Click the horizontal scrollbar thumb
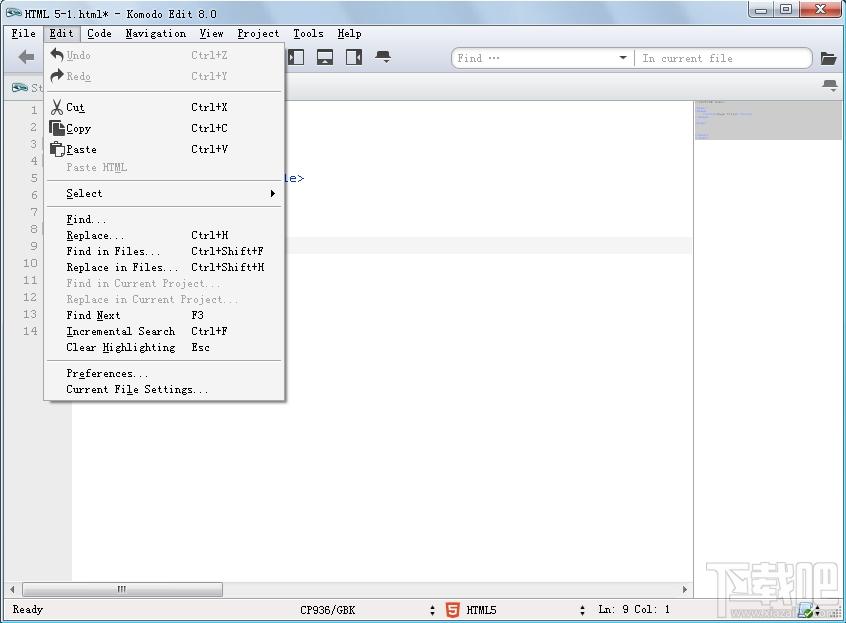The width and height of the screenshot is (846, 623). pos(122,589)
